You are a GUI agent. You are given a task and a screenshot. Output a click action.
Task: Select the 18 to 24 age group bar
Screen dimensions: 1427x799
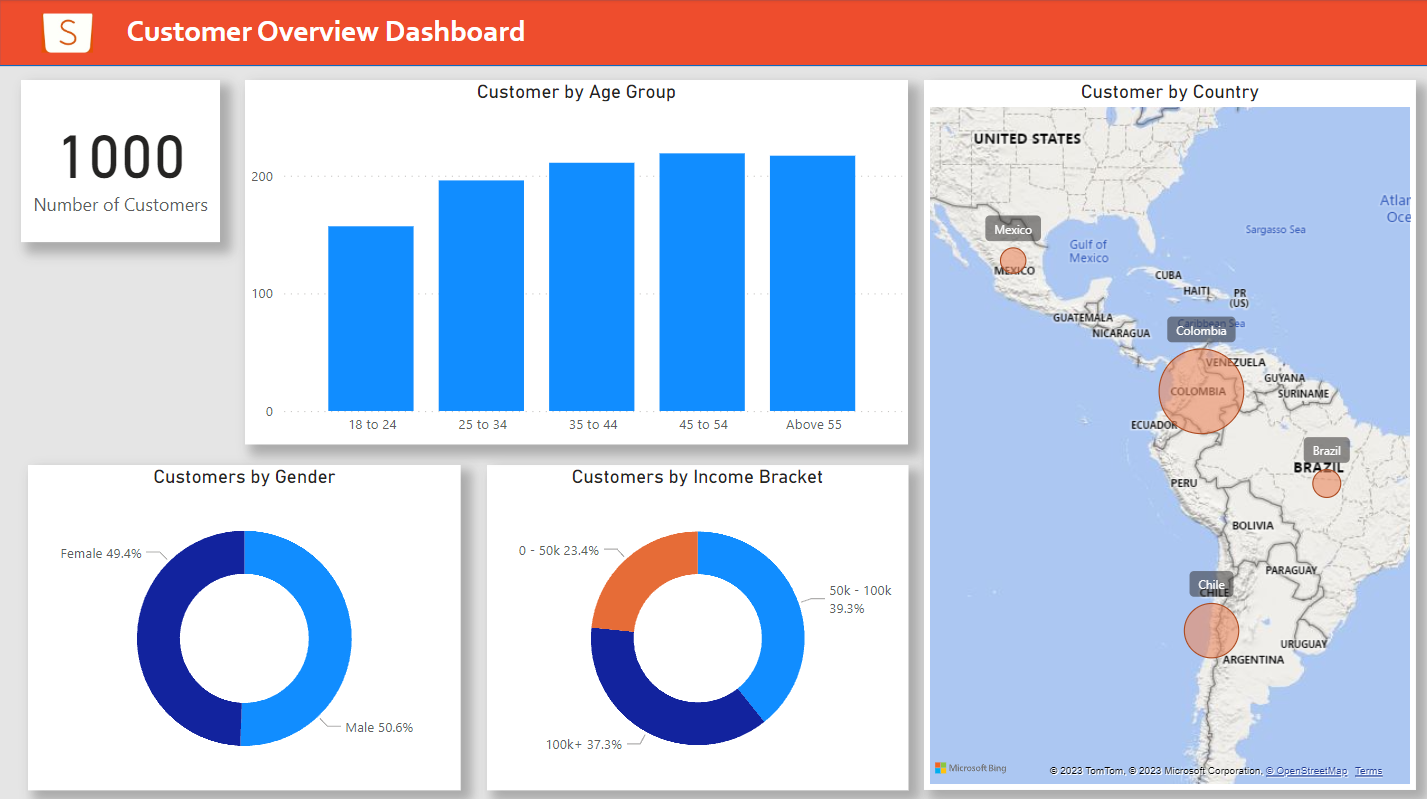[370, 320]
